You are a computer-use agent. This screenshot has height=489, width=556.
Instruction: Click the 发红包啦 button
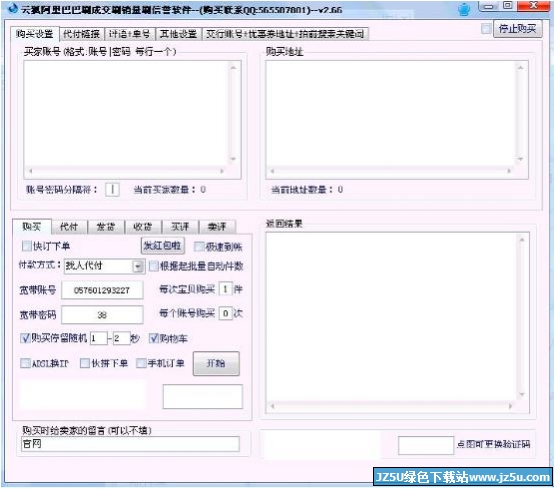click(x=163, y=245)
